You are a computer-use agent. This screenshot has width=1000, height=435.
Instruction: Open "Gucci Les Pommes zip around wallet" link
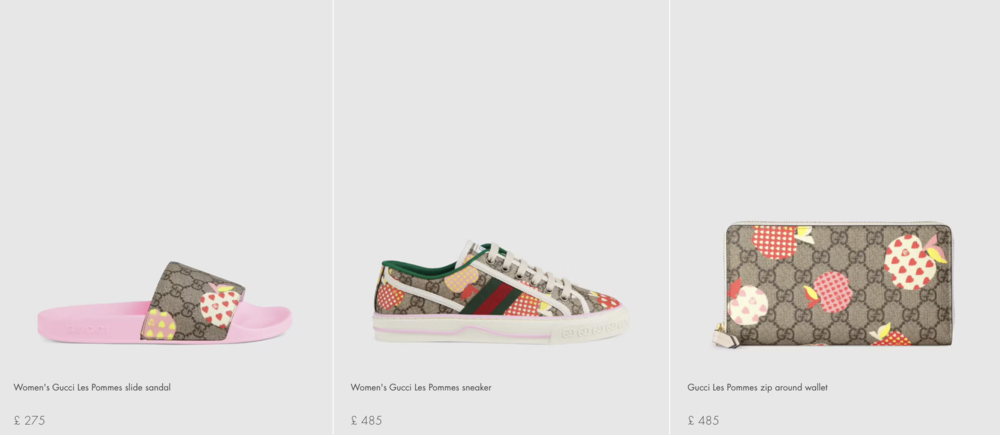pyautogui.click(x=757, y=387)
